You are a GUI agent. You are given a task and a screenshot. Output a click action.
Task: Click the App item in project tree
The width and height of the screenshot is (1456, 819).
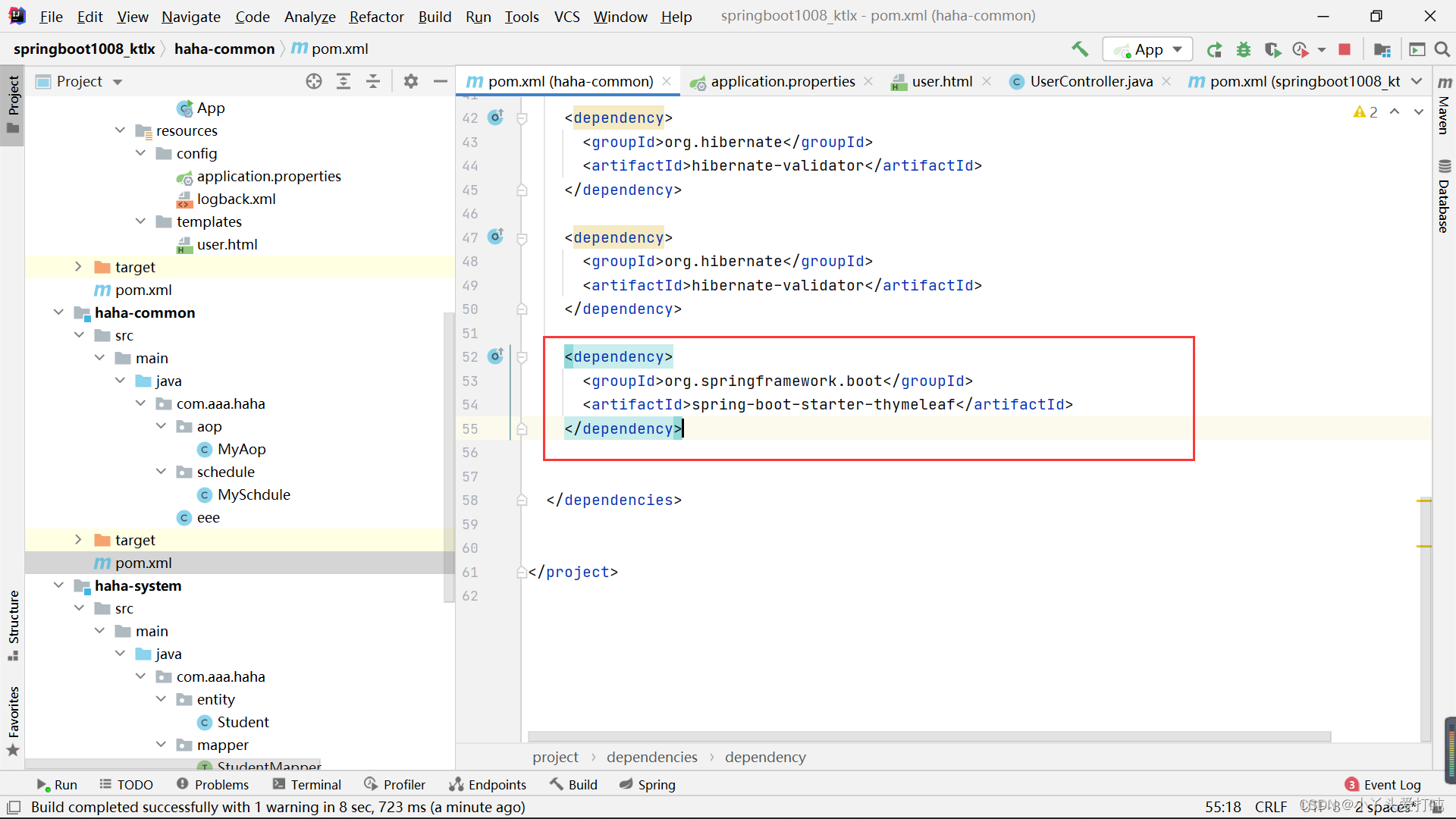click(x=211, y=107)
